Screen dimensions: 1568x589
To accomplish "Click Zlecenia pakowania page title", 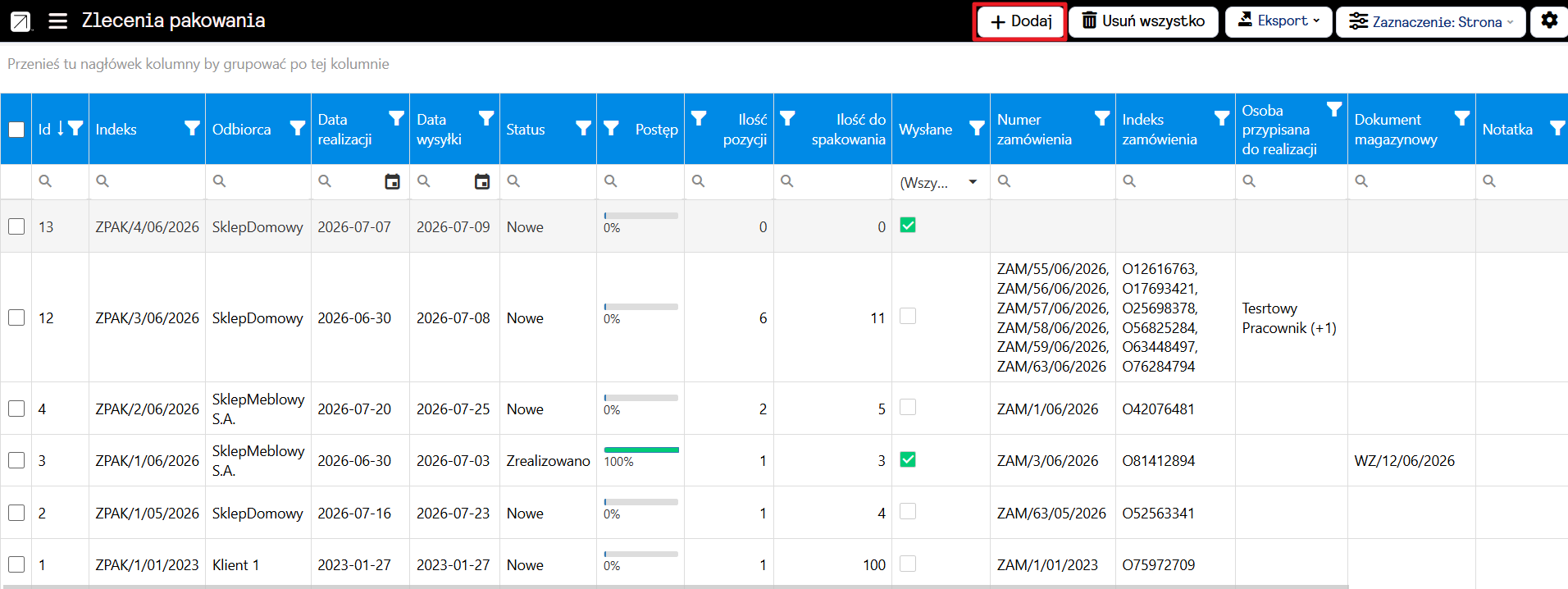I will pyautogui.click(x=173, y=21).
